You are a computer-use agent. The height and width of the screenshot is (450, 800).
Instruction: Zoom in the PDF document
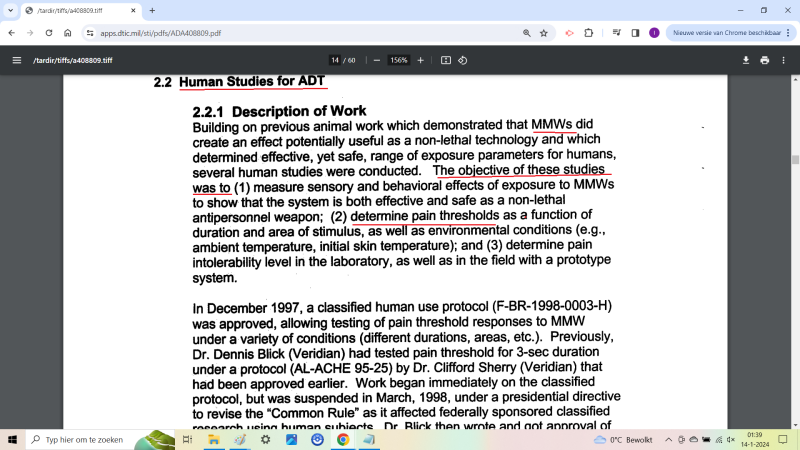(420, 60)
